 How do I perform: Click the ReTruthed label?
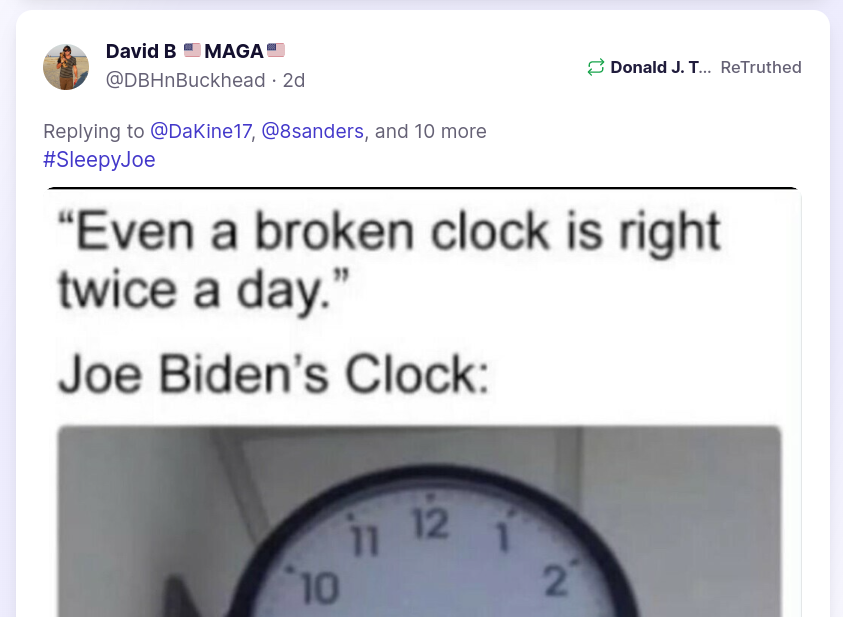(x=761, y=67)
